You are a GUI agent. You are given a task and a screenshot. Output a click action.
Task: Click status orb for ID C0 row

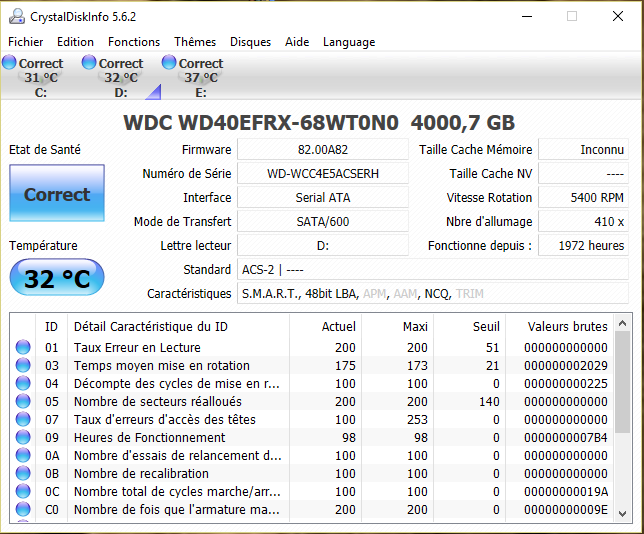23,509
